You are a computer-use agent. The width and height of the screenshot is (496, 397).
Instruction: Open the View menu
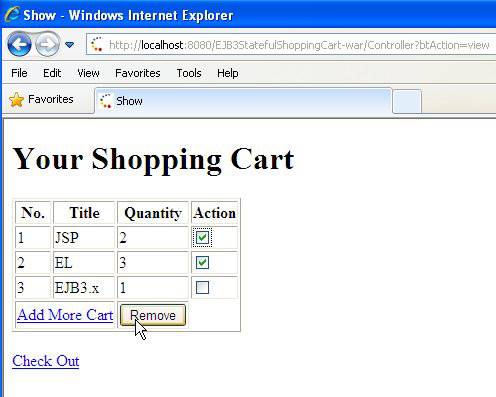(x=88, y=73)
